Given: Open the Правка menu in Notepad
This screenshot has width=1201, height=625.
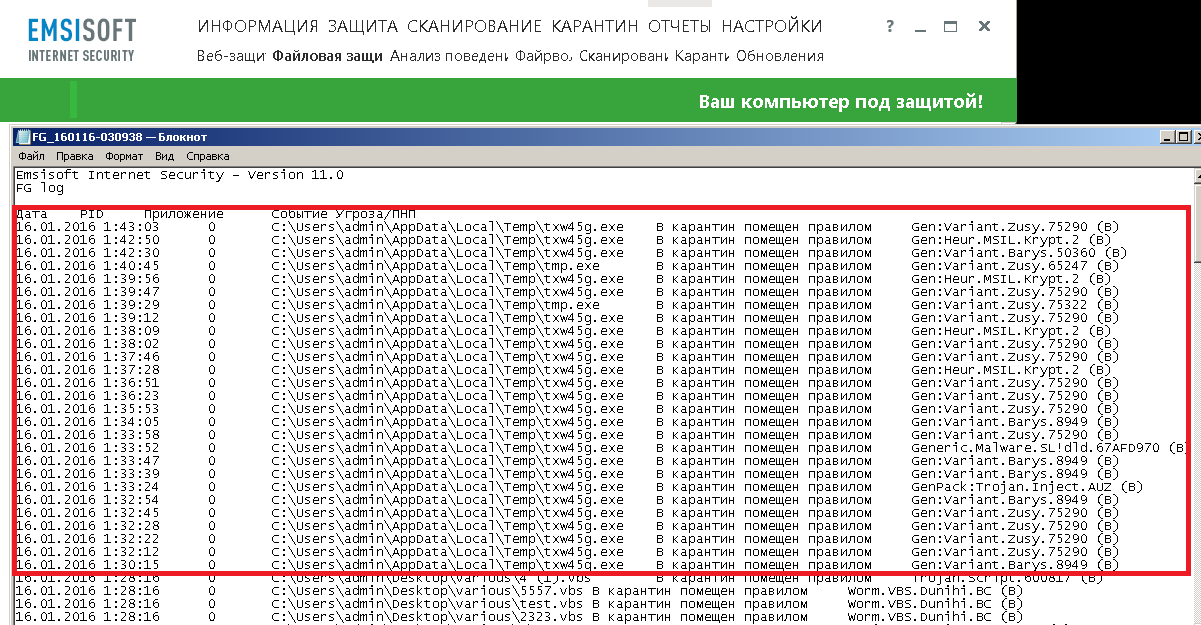Looking at the screenshot, I should coord(75,157).
